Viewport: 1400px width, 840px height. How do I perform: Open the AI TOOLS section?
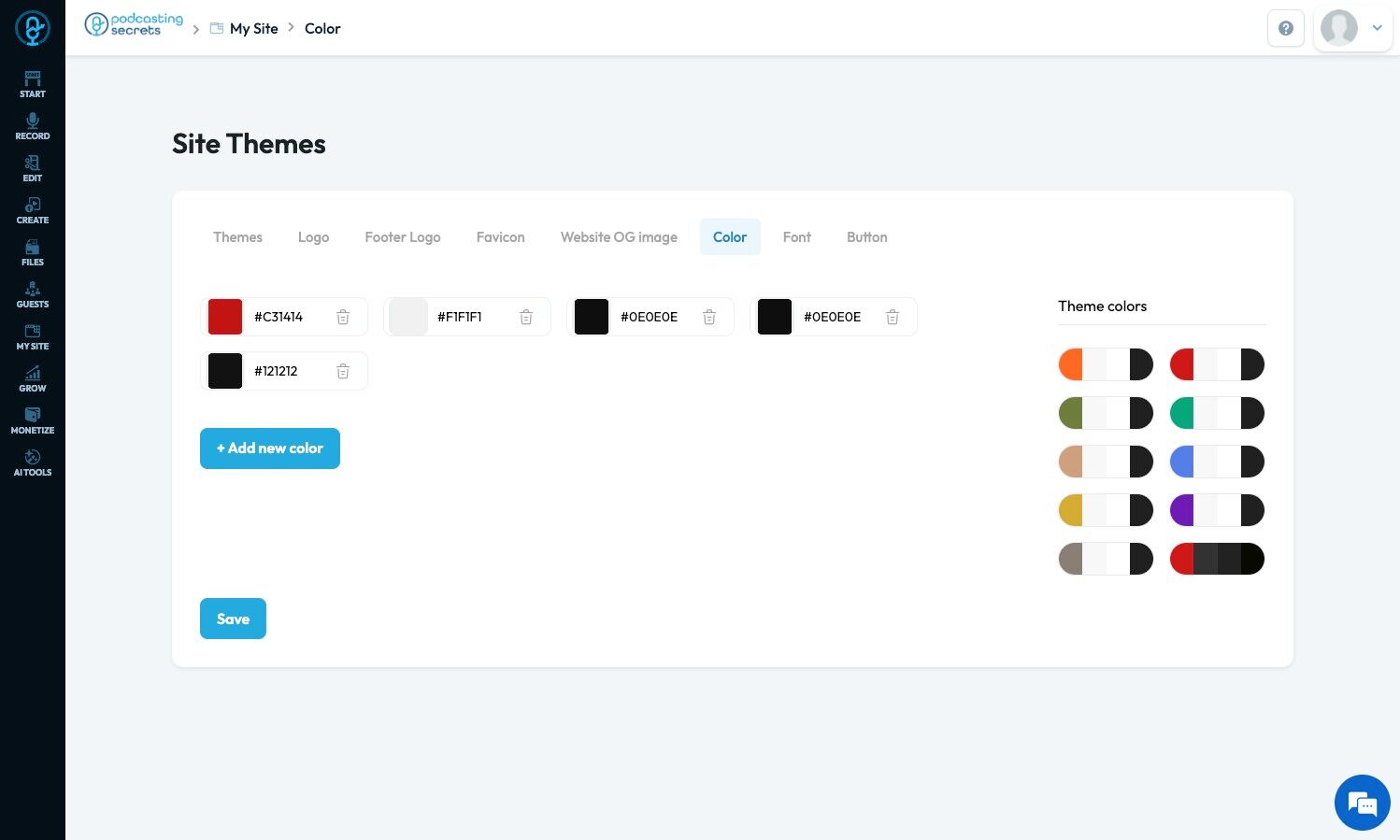coord(33,463)
